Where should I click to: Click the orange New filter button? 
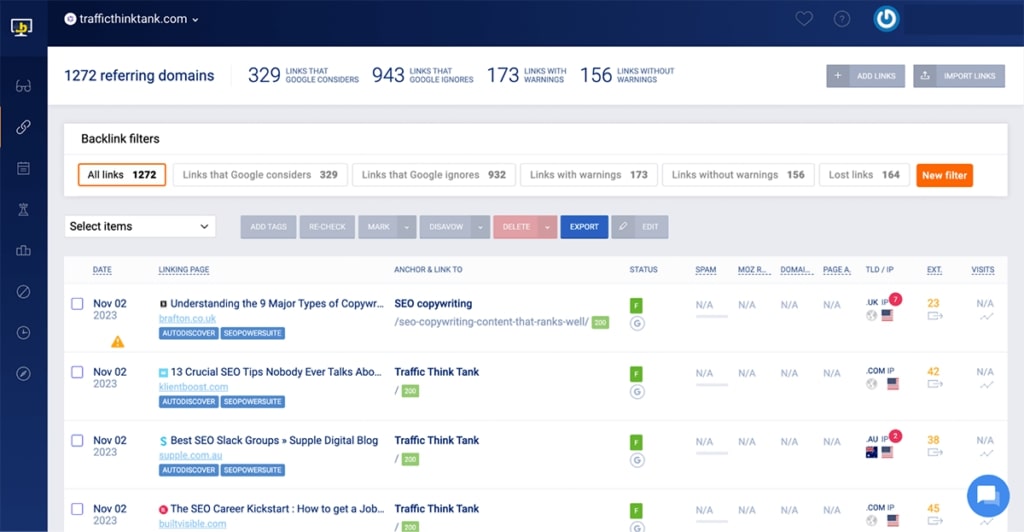[x=944, y=175]
